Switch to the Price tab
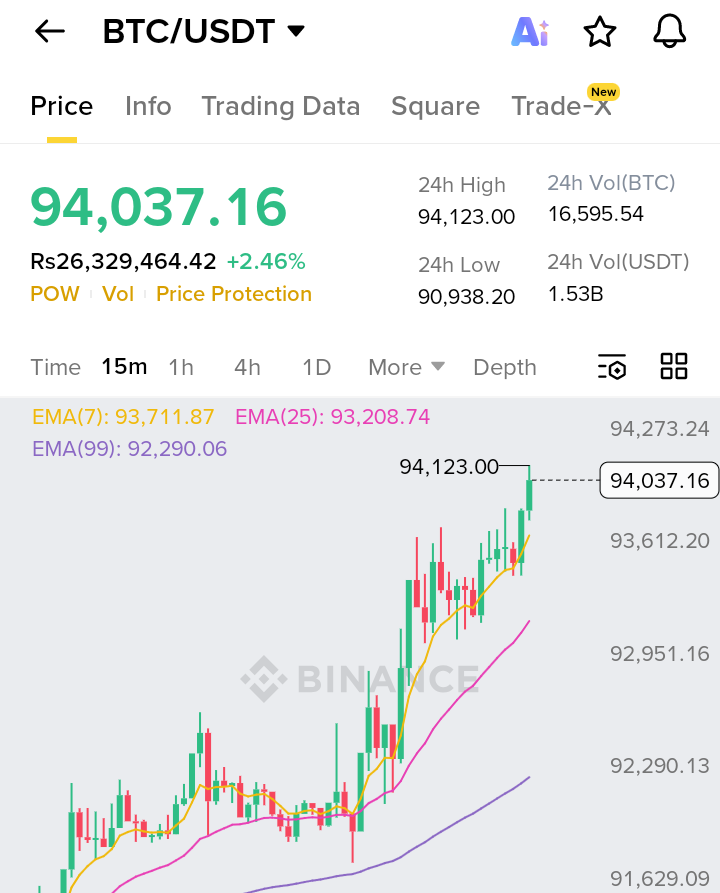This screenshot has height=893, width=720. point(62,106)
